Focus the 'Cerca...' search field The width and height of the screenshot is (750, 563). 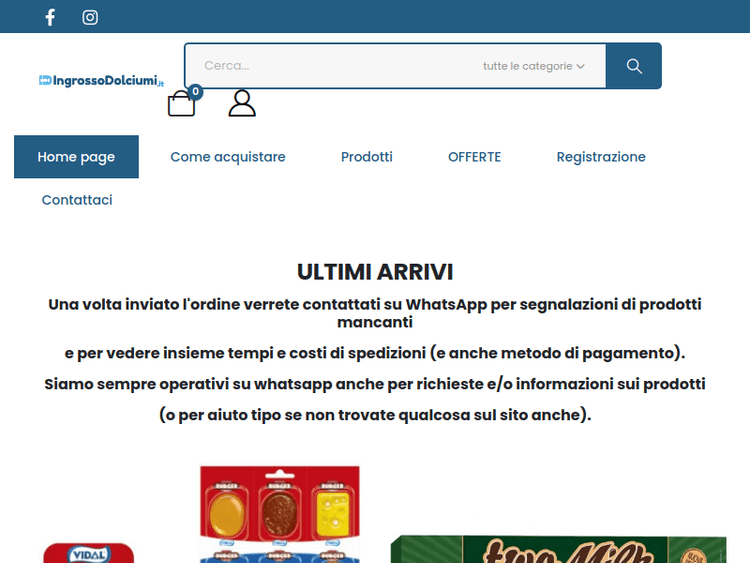[x=330, y=66]
